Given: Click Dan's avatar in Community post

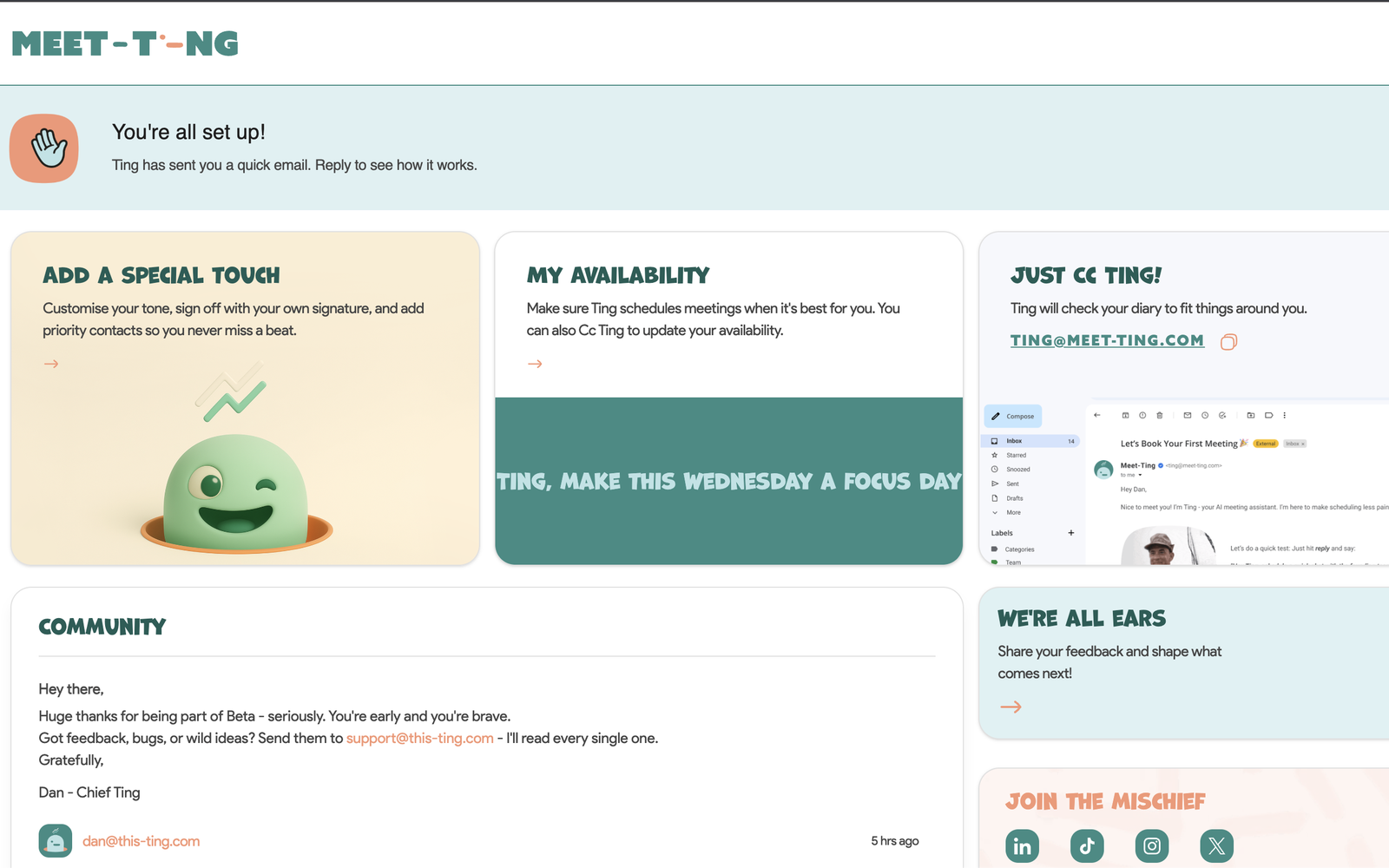Looking at the screenshot, I should (56, 840).
